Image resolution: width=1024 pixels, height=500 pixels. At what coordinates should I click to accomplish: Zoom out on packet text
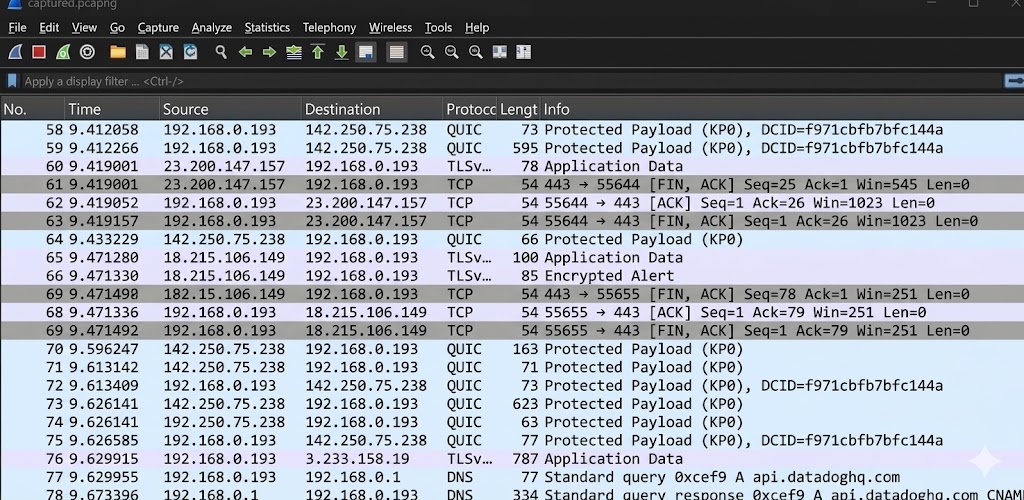click(451, 52)
